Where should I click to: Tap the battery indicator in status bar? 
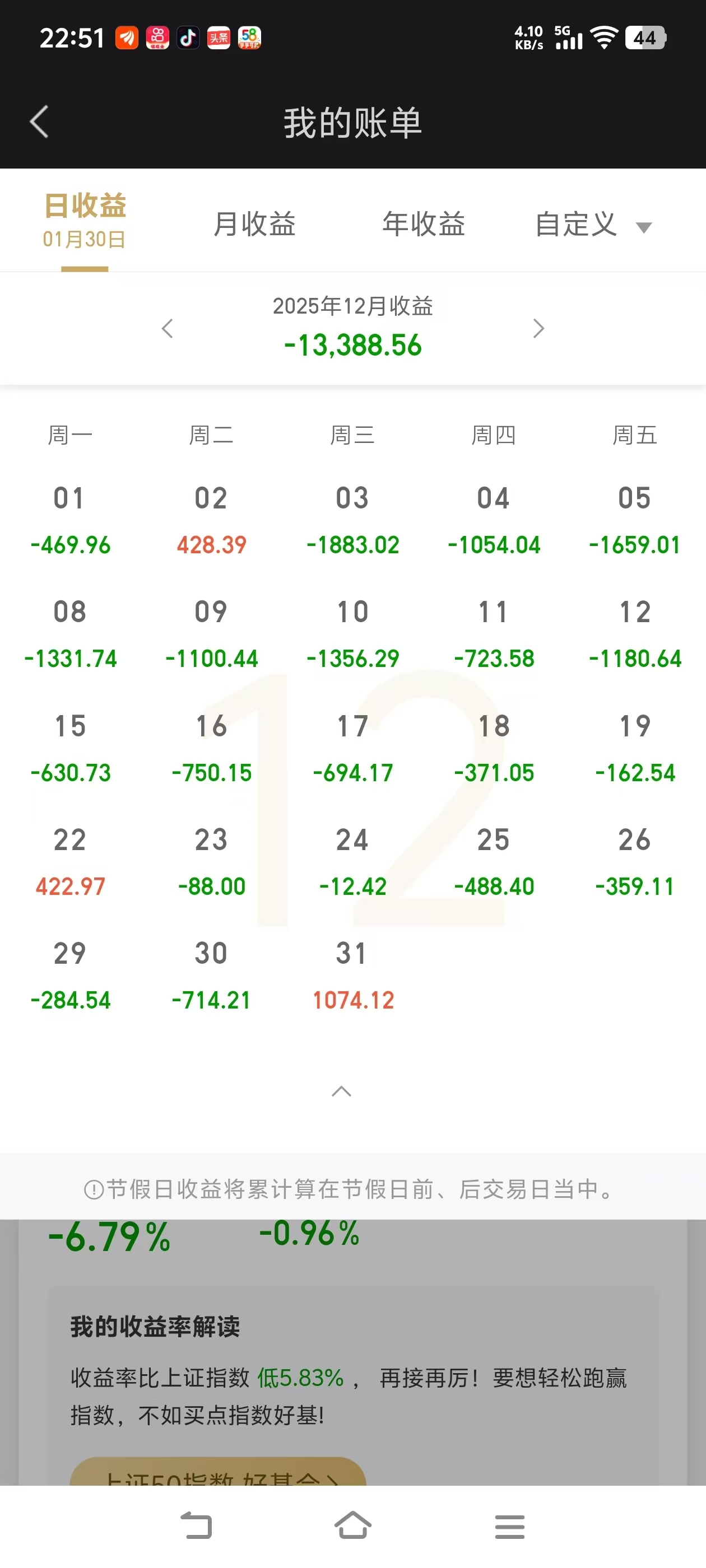[645, 38]
